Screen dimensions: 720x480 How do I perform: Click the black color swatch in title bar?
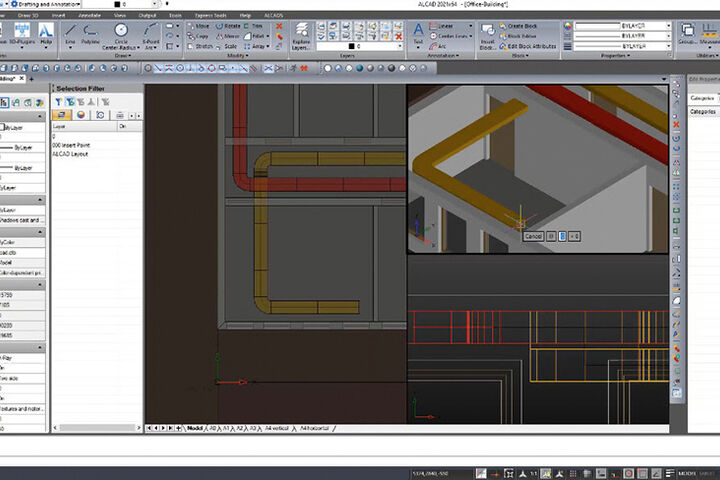pos(117,4)
